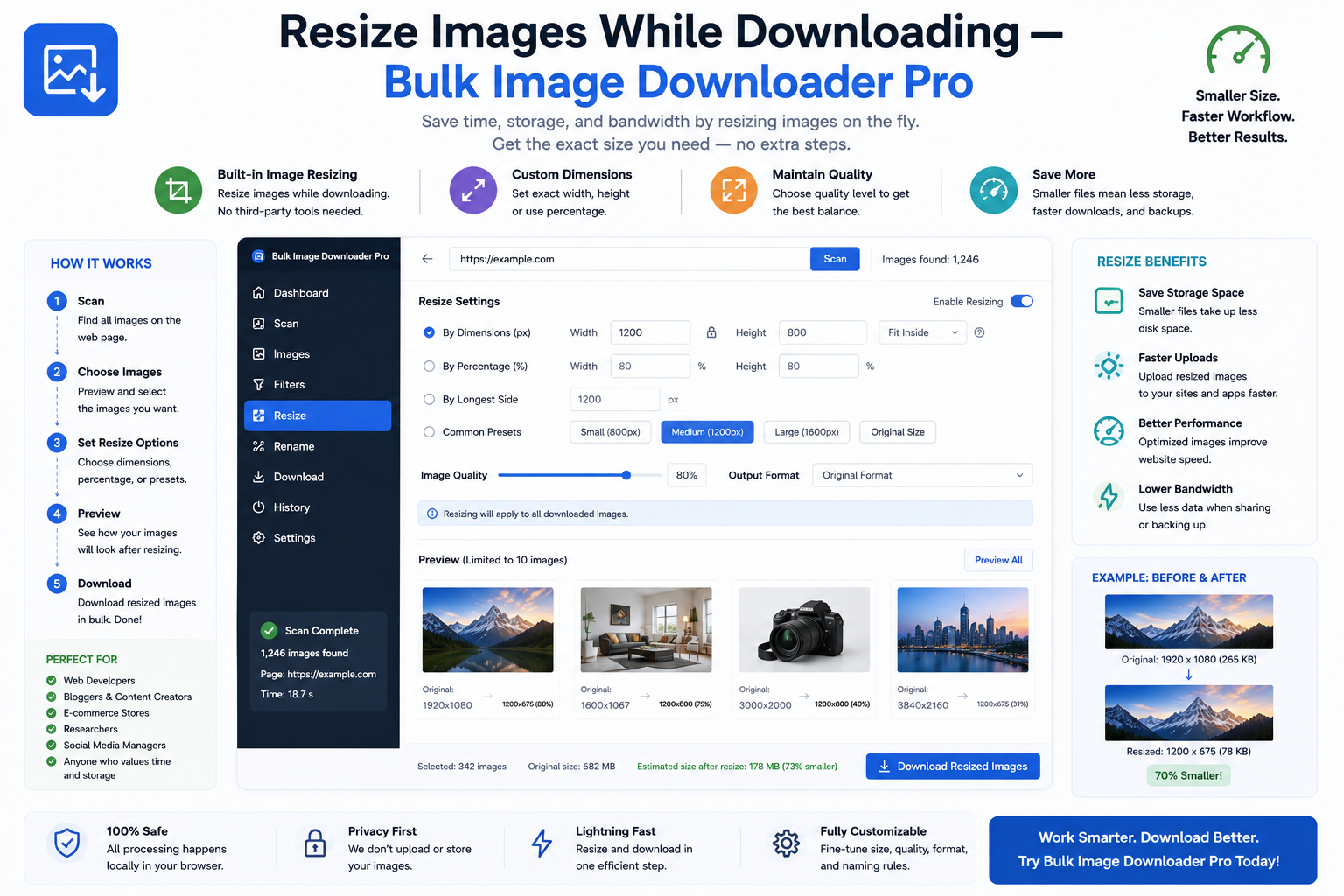This screenshot has height=896, width=1344.
Task: Click the speedometer icon above Smaller Size
Action: coord(1238,52)
